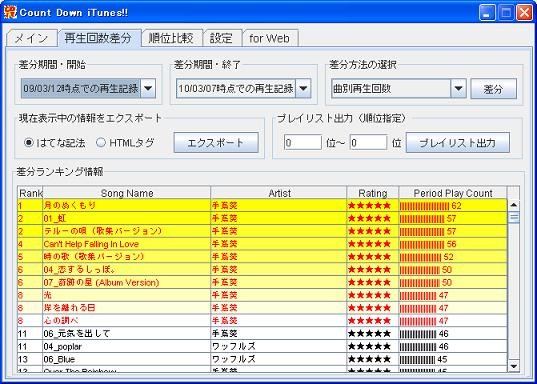The width and height of the screenshot is (537, 384).
Task: Click the Artist column header
Action: point(279,193)
